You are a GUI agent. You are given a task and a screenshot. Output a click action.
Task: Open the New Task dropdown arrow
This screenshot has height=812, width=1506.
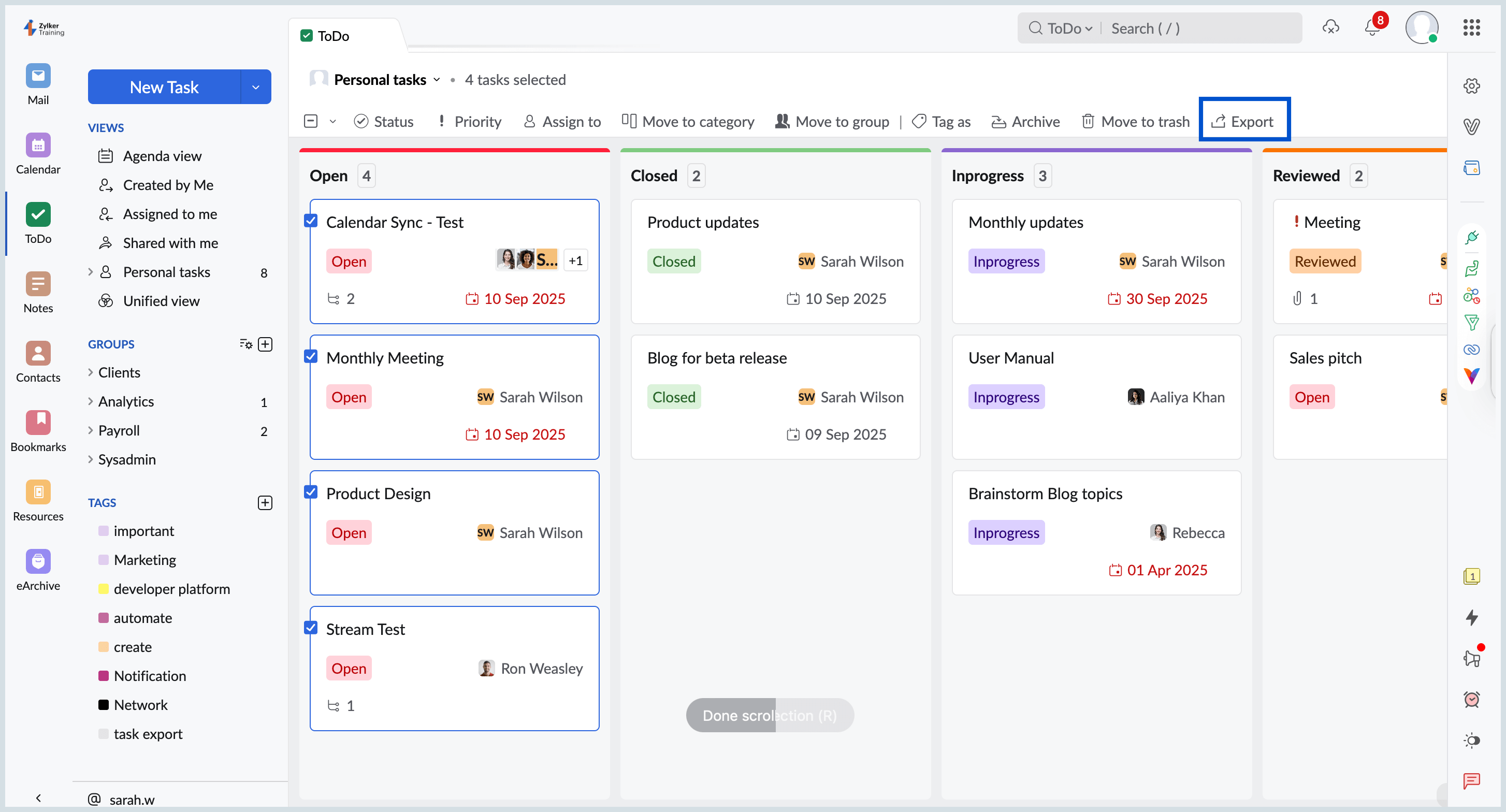pos(255,87)
